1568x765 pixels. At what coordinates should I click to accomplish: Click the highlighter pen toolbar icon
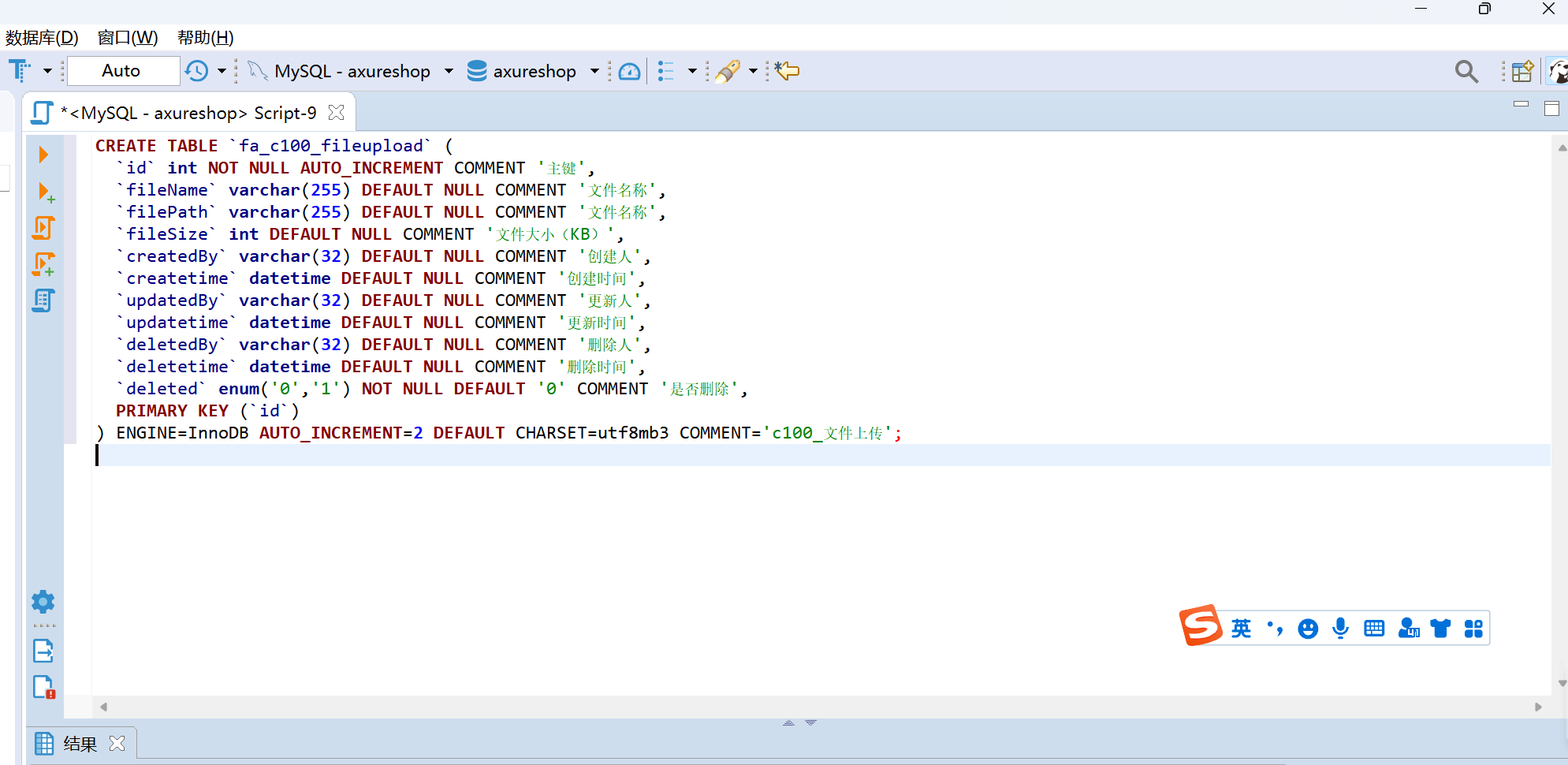pos(728,71)
